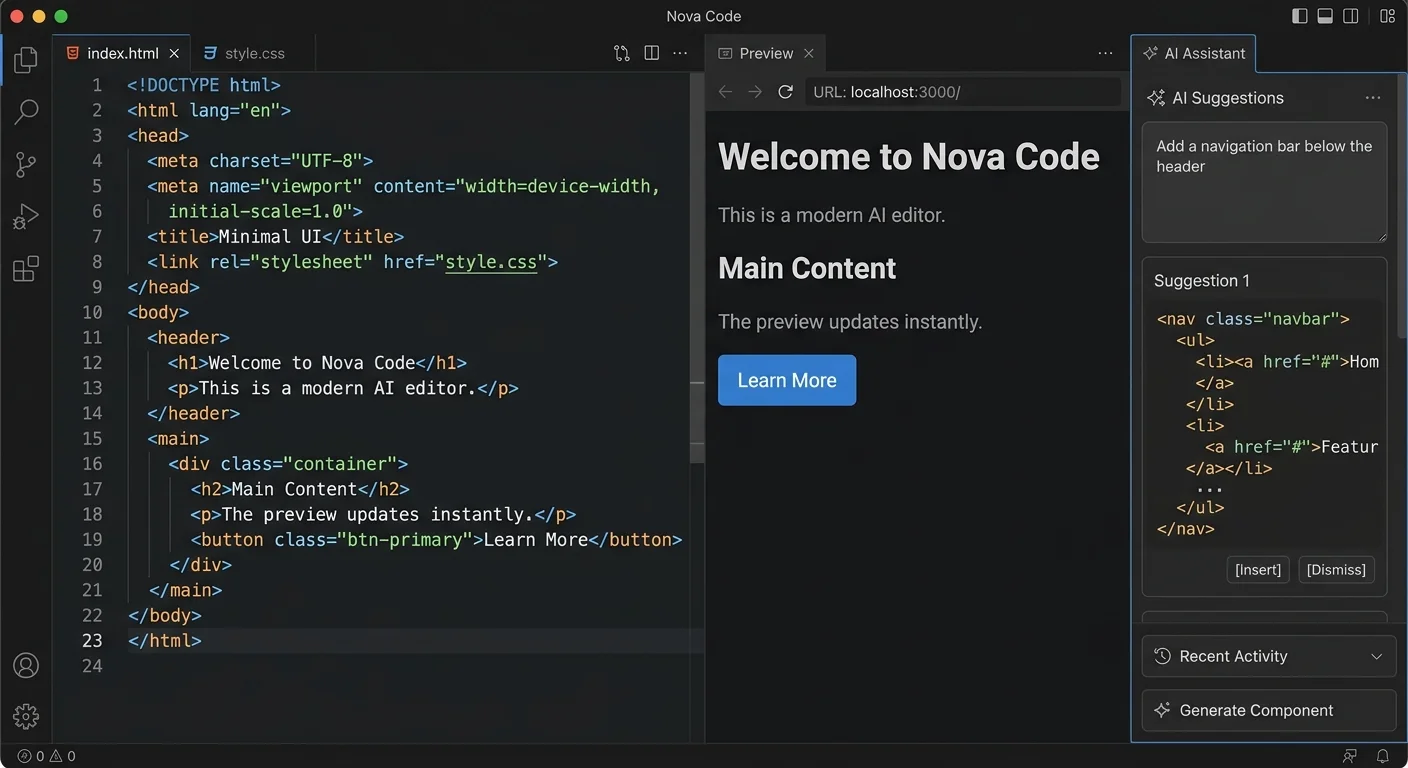Click the button class="btn-primary" code line
The image size is (1408, 768).
pyautogui.click(x=435, y=540)
